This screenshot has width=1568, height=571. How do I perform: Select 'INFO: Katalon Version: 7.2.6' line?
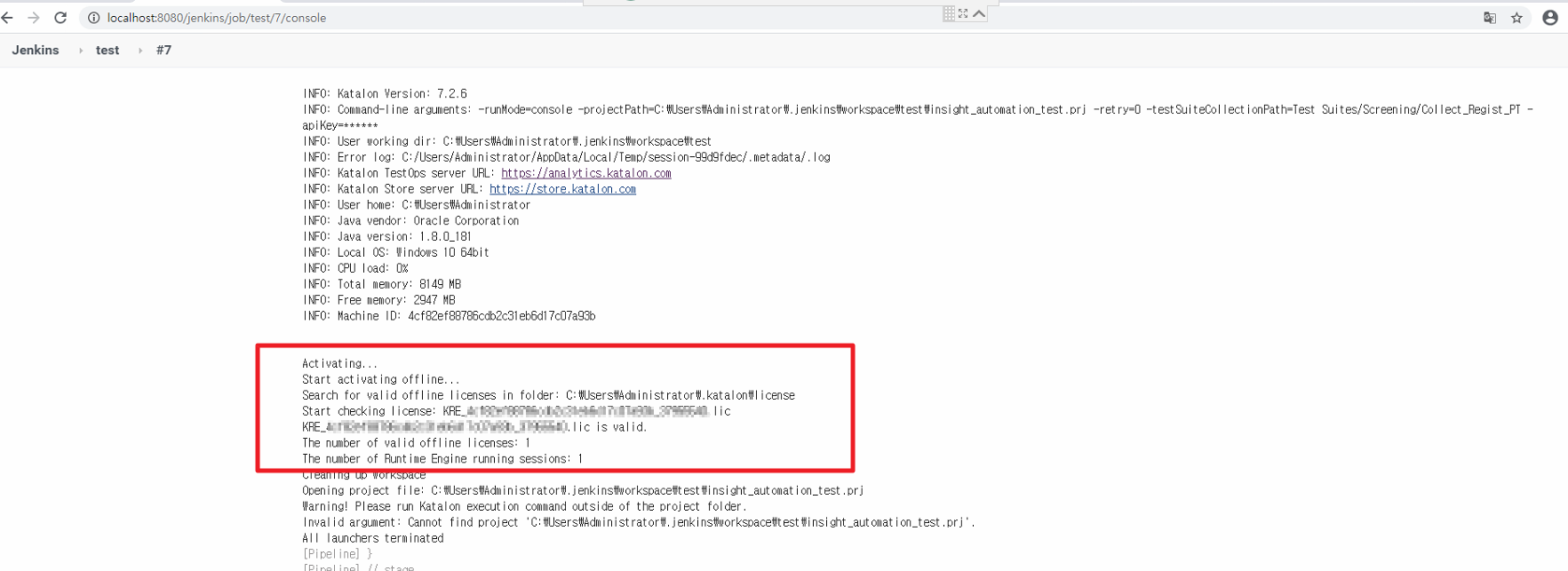(x=385, y=94)
